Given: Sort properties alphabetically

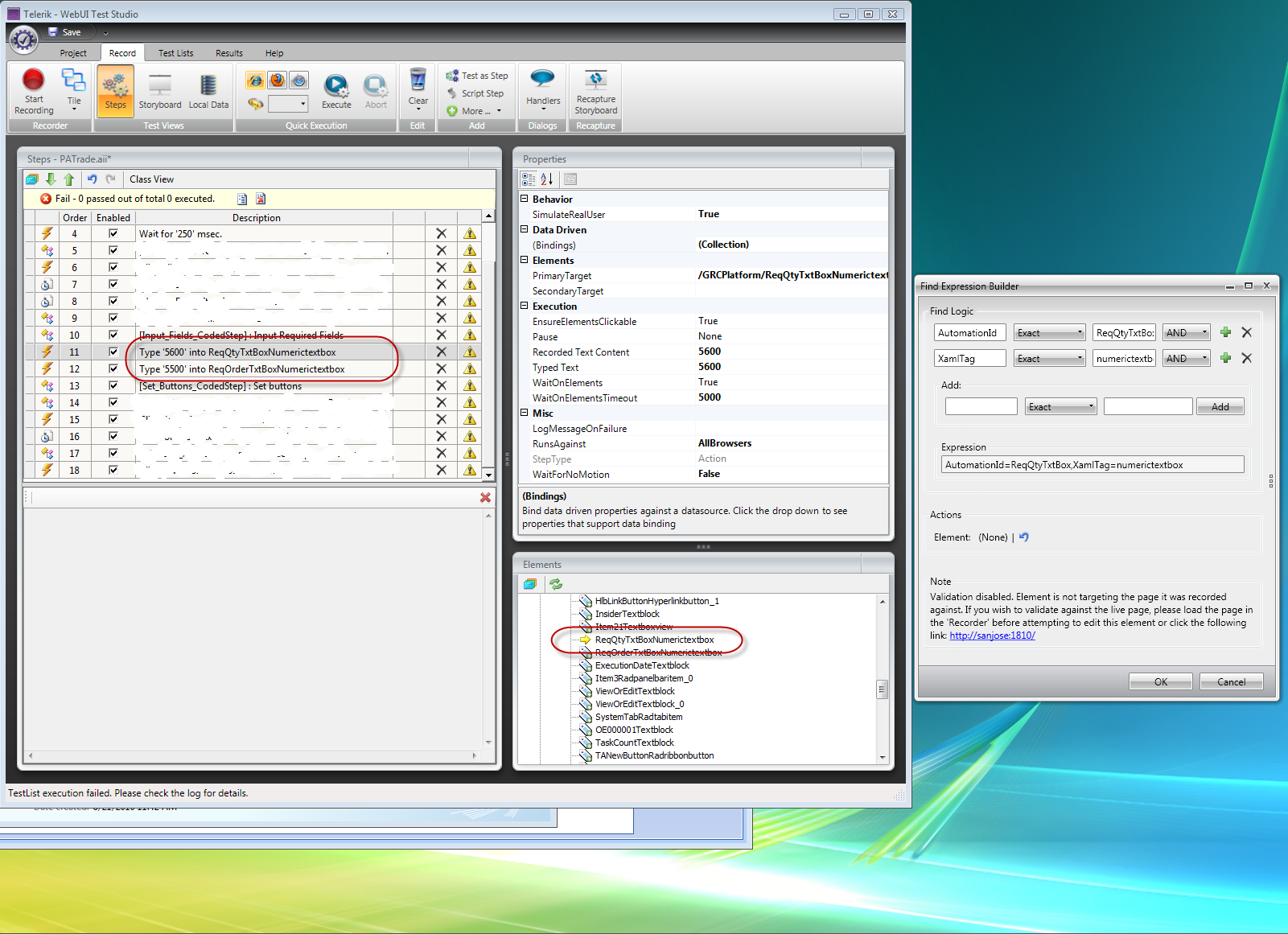Looking at the screenshot, I should [547, 179].
